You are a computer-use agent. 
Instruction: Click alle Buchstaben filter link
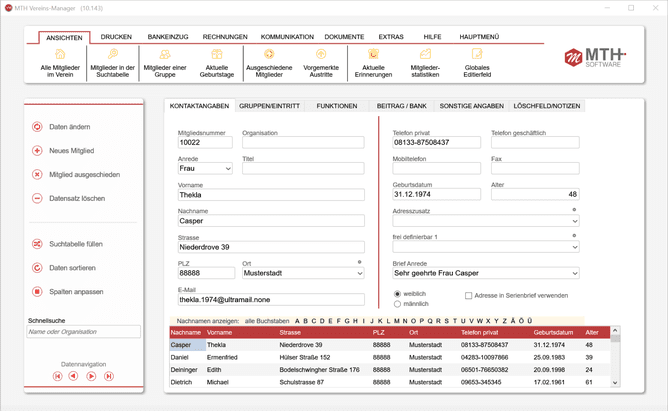coord(267,321)
